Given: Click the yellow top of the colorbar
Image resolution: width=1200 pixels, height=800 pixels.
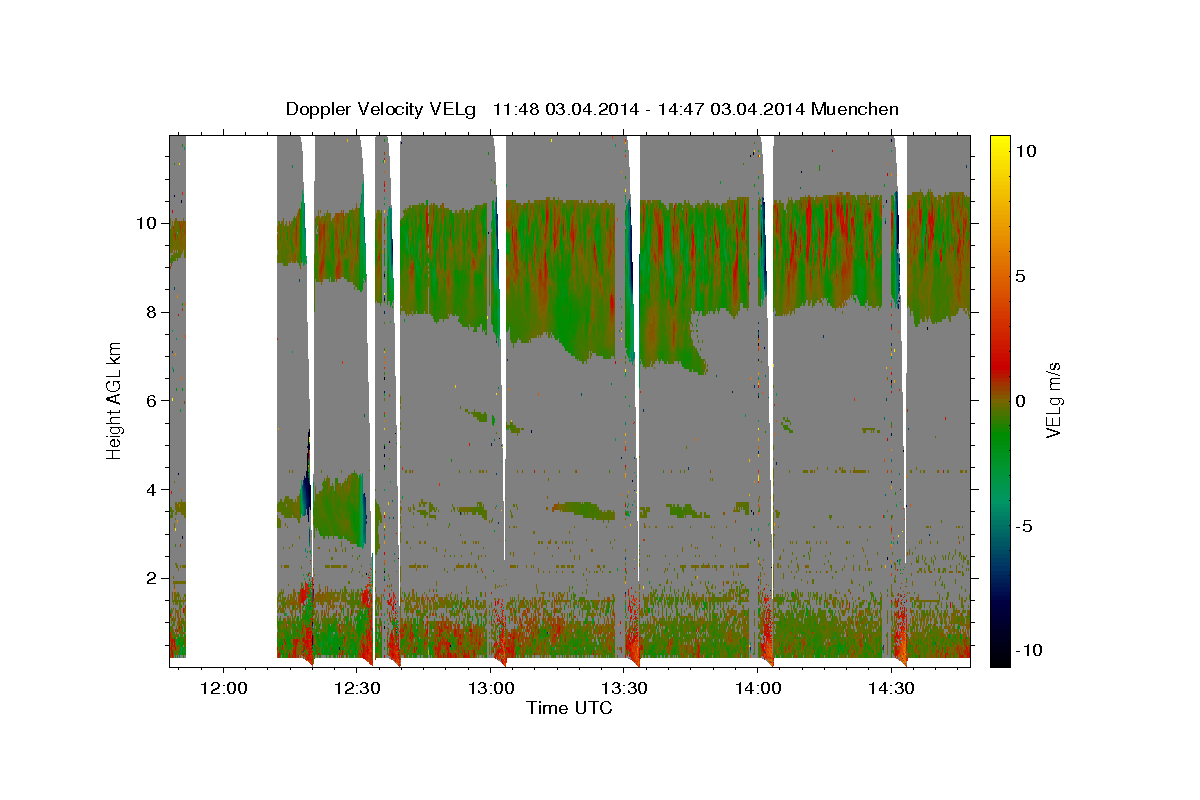Looking at the screenshot, I should 999,143.
